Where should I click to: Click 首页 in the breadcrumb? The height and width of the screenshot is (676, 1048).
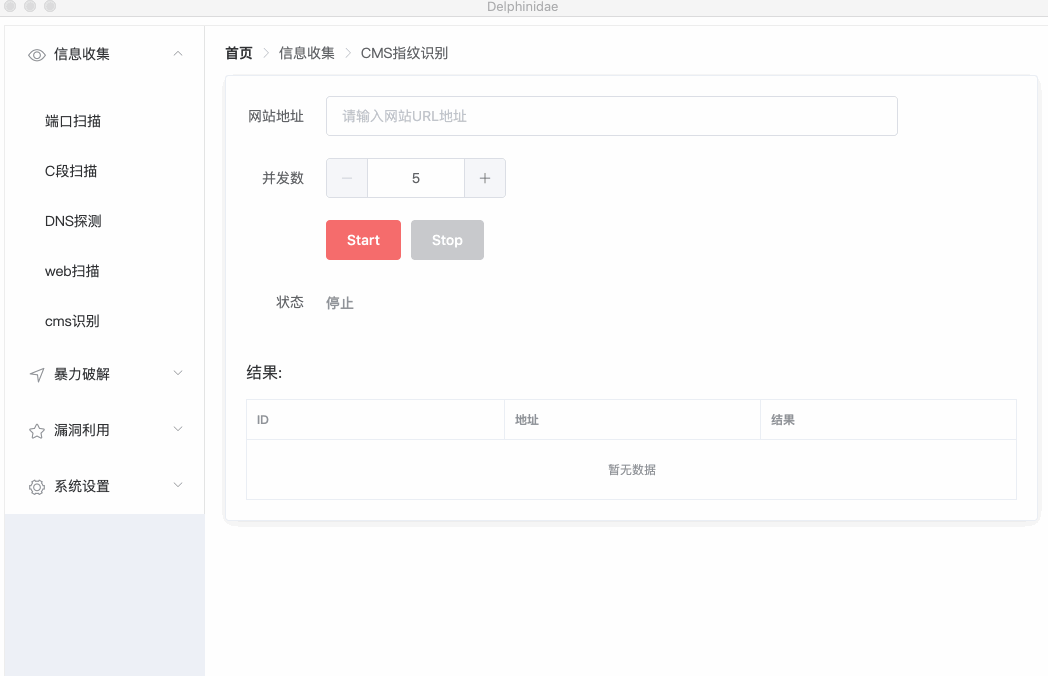coord(239,53)
